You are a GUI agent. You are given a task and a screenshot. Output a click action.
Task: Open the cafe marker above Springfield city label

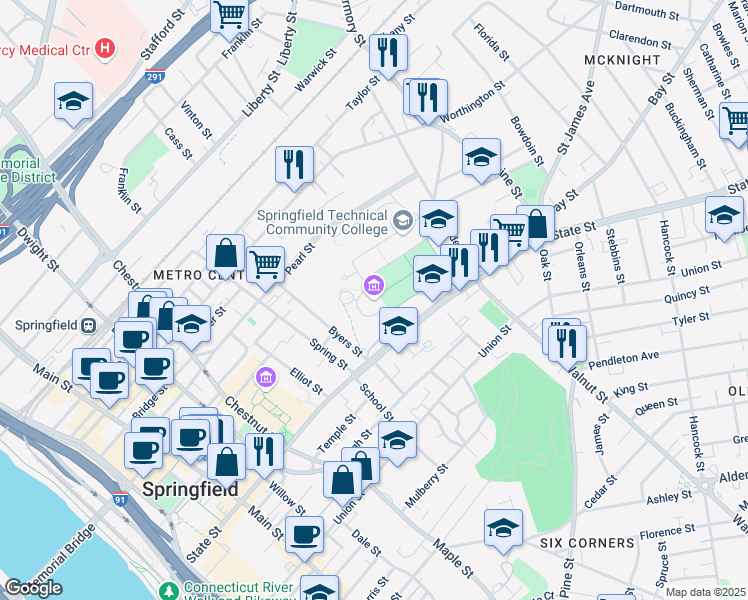[x=143, y=451]
